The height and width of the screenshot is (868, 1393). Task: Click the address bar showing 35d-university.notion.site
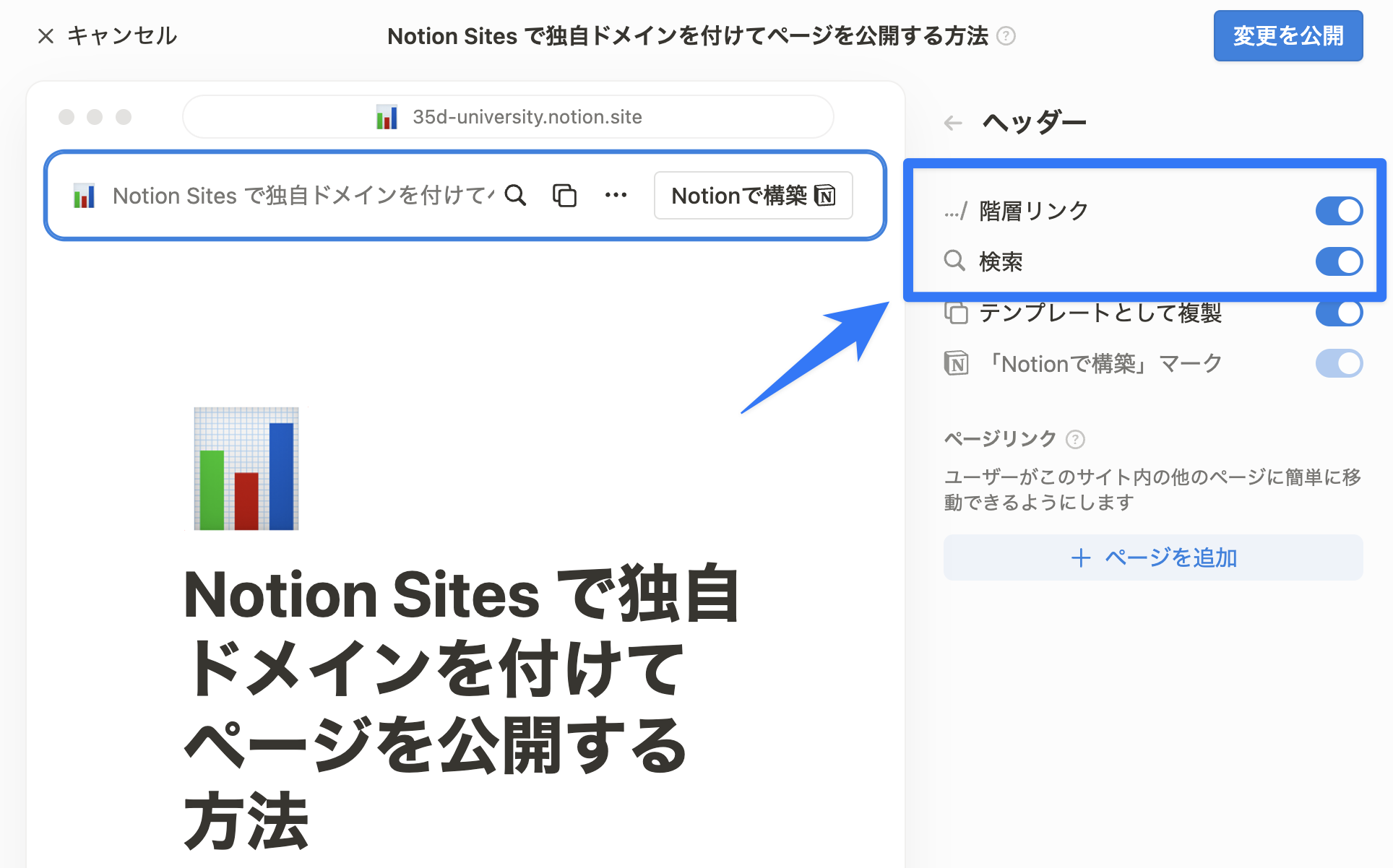tap(509, 117)
